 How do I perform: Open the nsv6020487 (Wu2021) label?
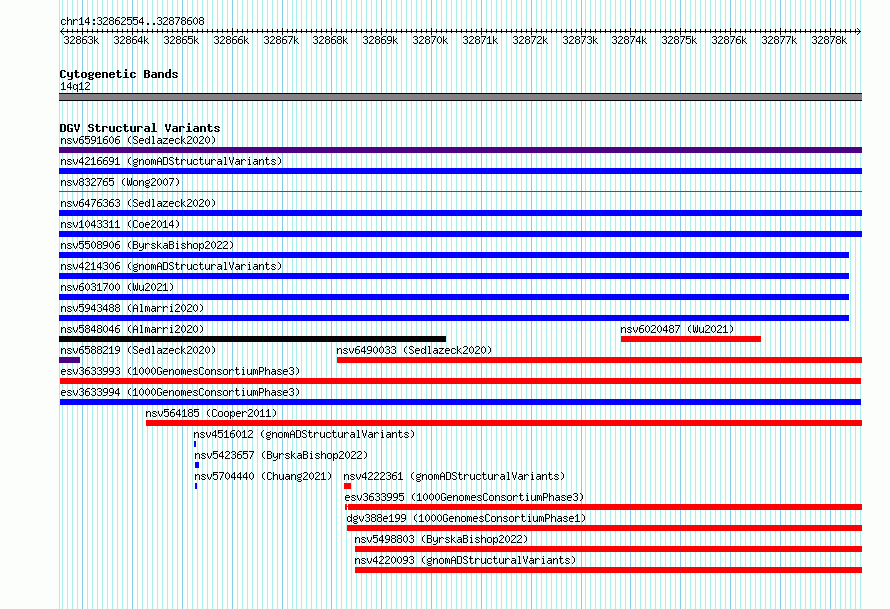point(677,329)
